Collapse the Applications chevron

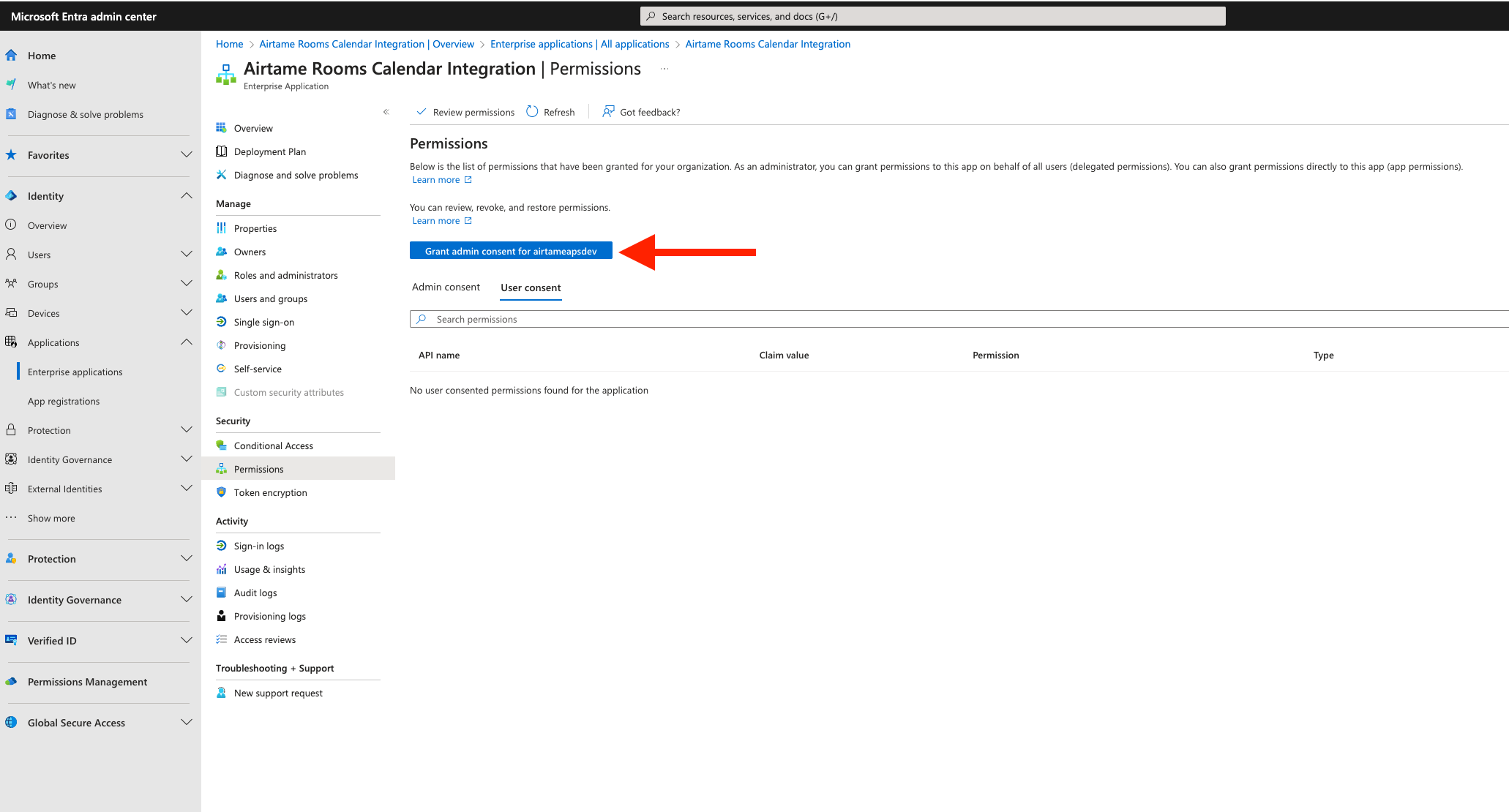[x=187, y=342]
